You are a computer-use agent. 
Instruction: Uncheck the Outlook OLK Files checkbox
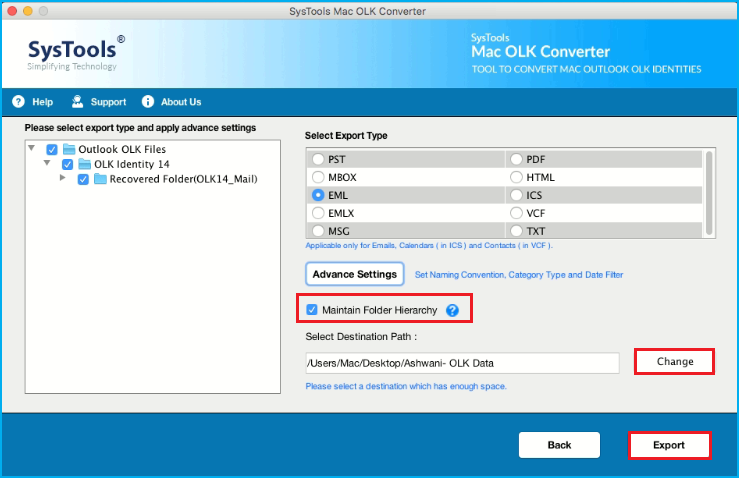point(52,149)
